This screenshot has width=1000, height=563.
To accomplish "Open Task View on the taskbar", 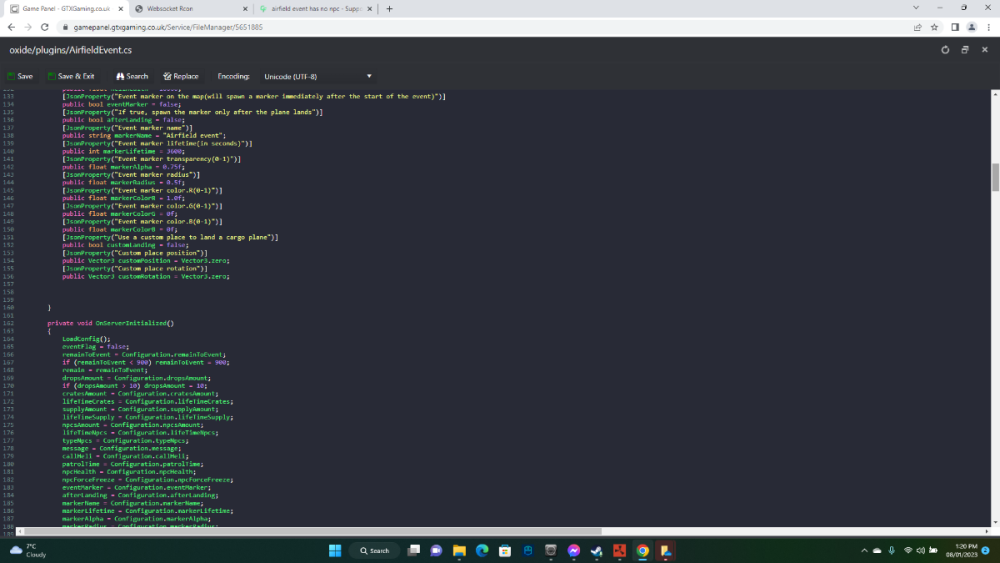I will tap(414, 551).
